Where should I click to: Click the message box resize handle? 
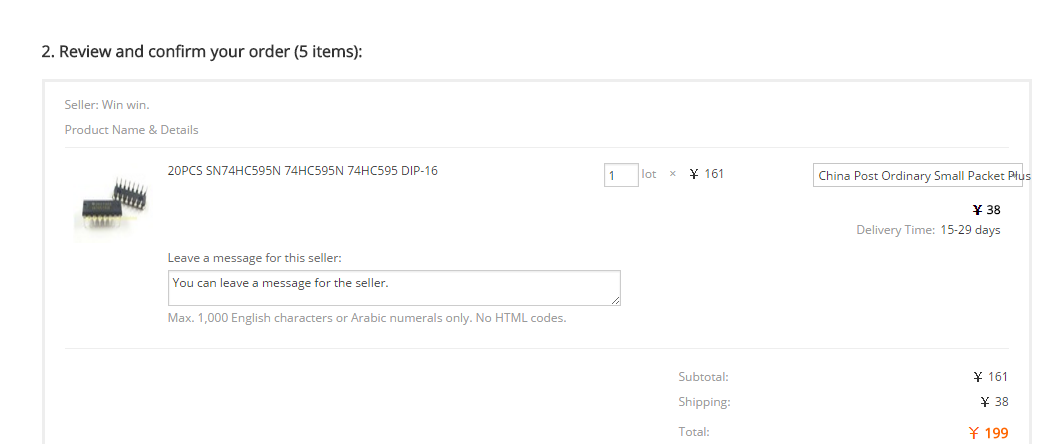616,301
